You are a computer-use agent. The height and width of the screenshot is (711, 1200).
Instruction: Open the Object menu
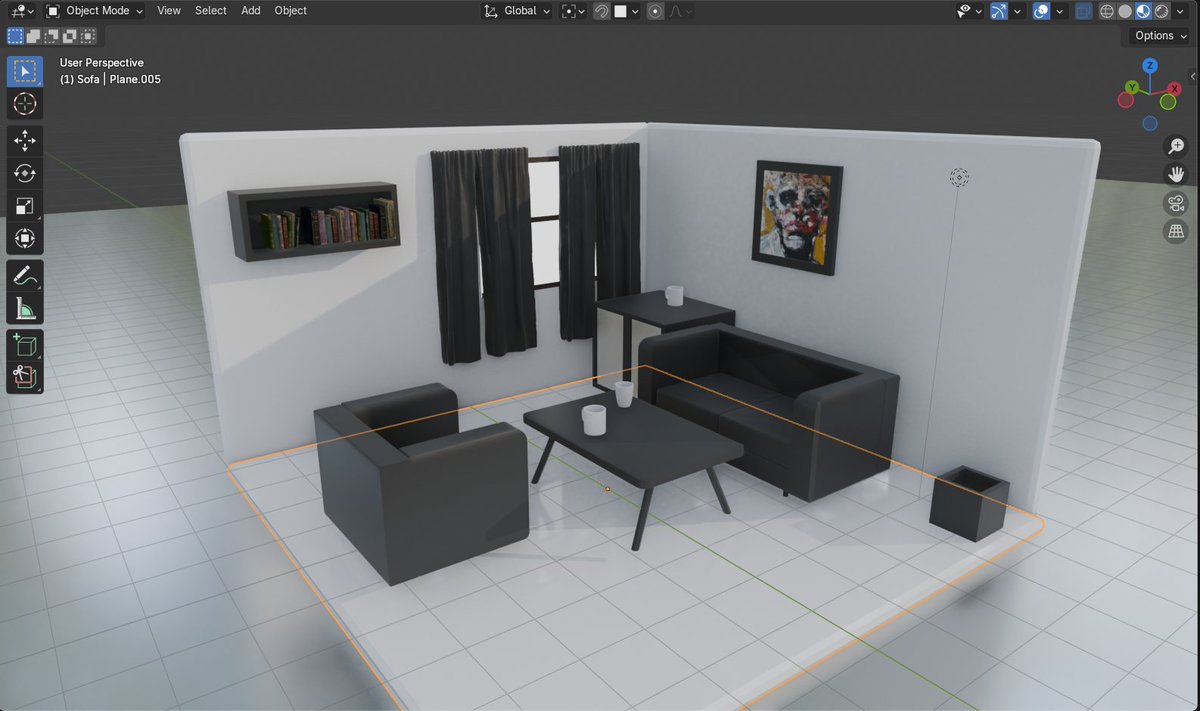290,11
